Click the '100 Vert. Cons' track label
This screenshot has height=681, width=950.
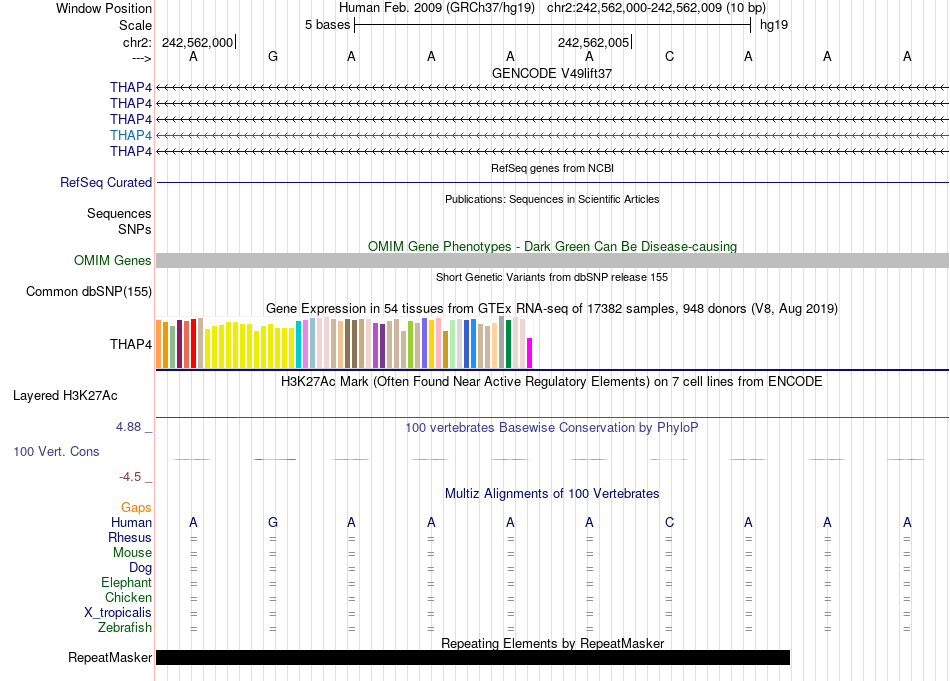[56, 451]
